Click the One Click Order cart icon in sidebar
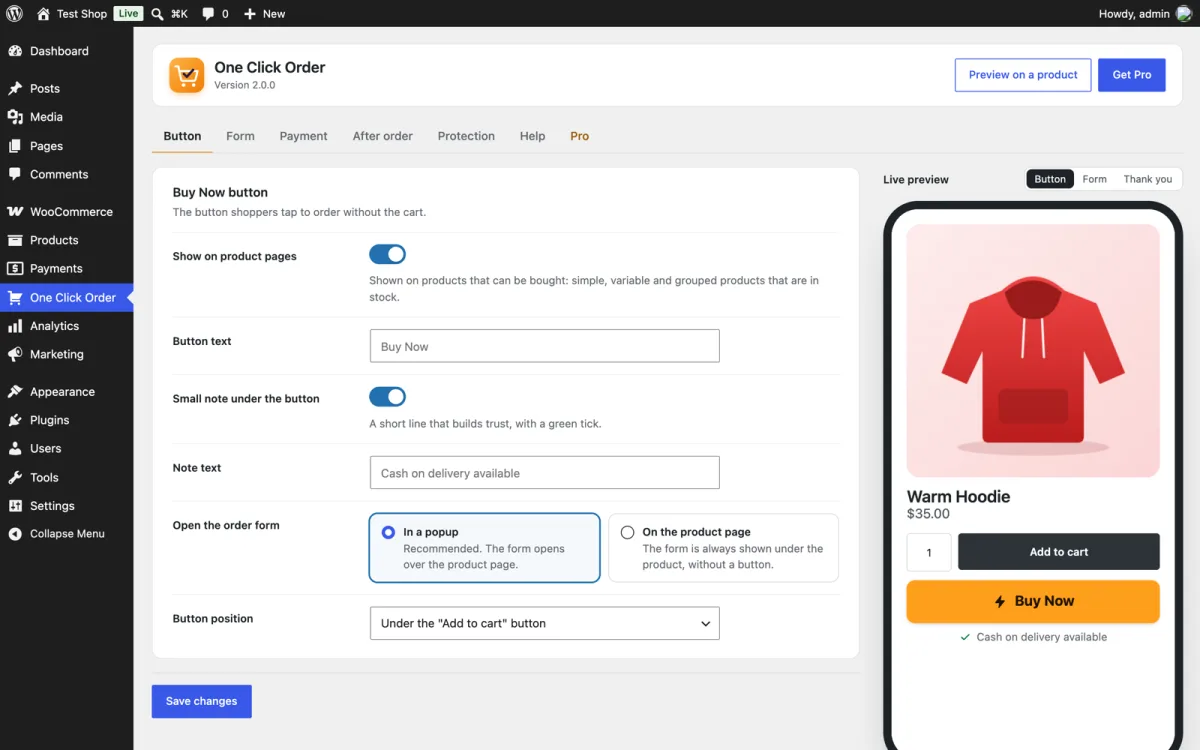This screenshot has width=1200, height=750. click(15, 297)
